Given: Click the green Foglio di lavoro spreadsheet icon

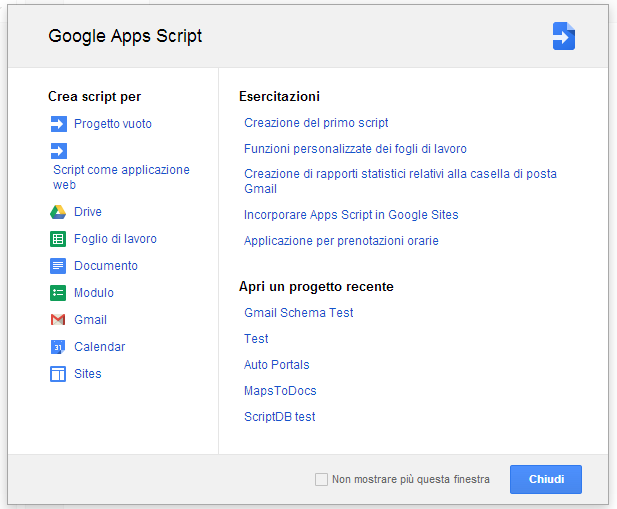Looking at the screenshot, I should click(x=58, y=239).
